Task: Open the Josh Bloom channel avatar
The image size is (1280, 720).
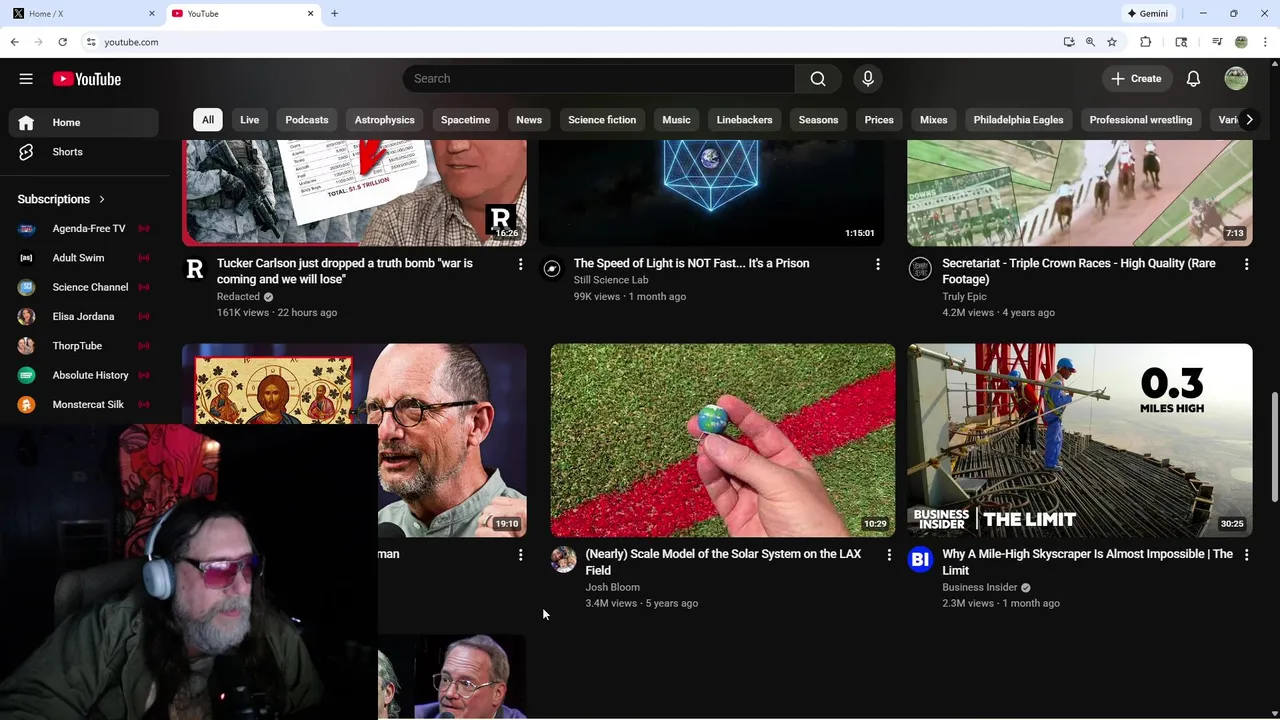Action: click(563, 559)
